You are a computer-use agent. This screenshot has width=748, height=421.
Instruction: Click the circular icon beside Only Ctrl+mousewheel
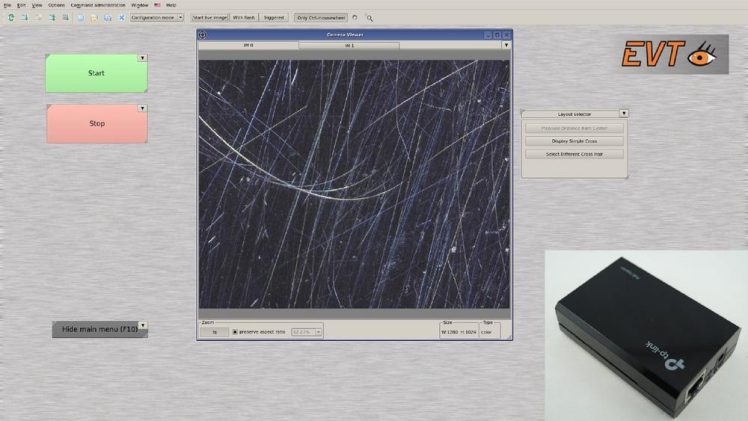pyautogui.click(x=355, y=17)
